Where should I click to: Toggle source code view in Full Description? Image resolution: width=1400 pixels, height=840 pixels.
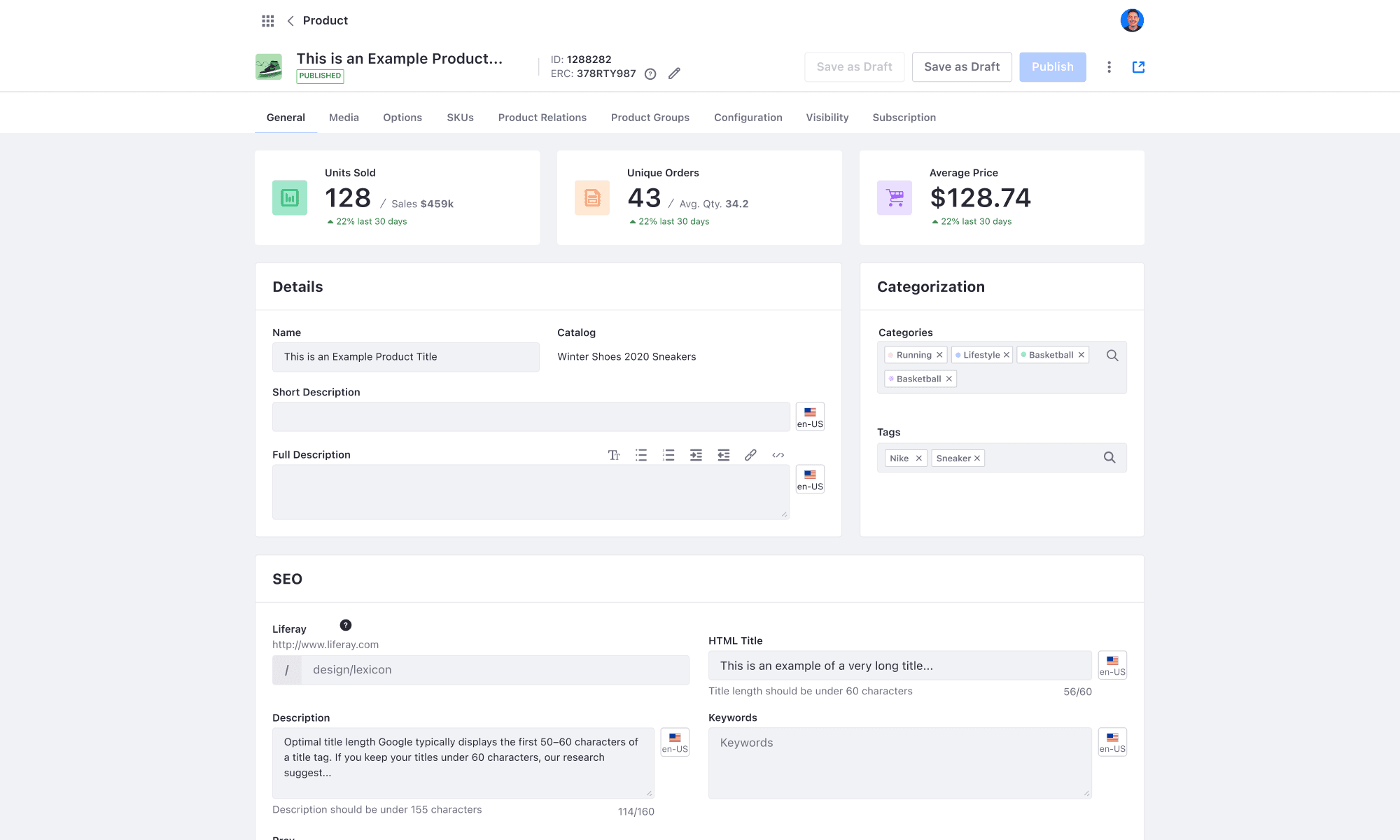point(778,455)
